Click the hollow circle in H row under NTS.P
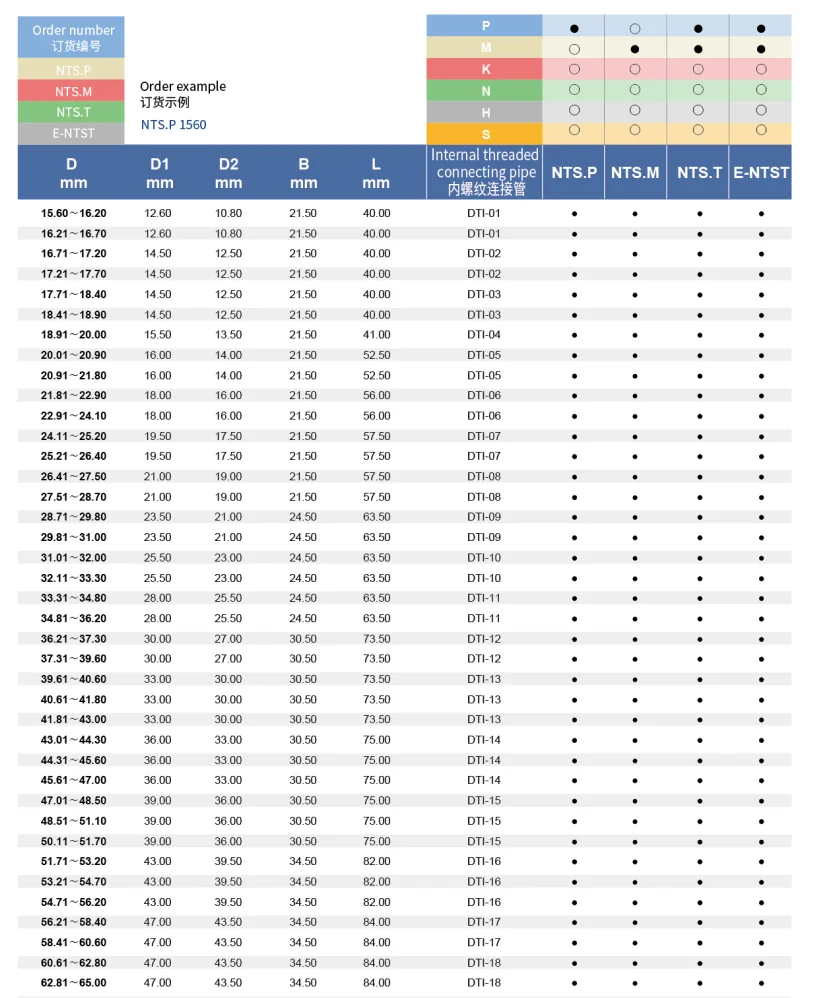This screenshot has width=813, height=998. pyautogui.click(x=574, y=110)
